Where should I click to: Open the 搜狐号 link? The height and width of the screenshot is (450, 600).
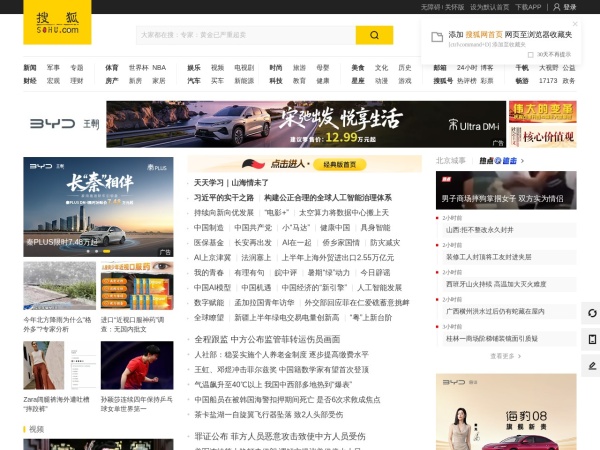tap(443, 81)
